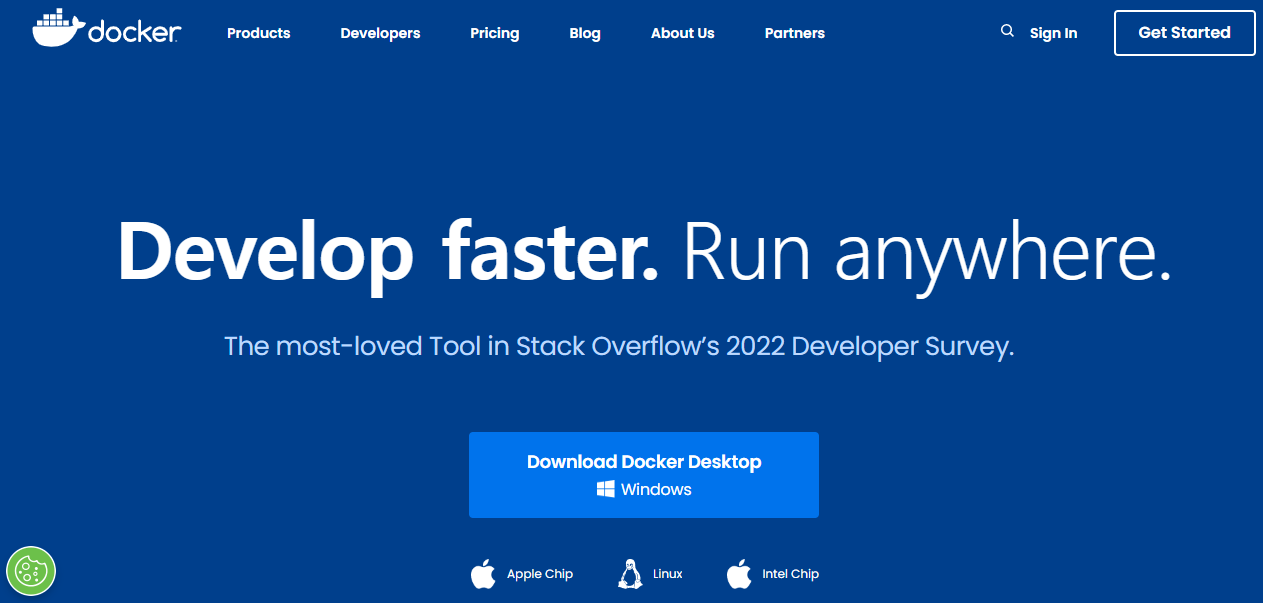The height and width of the screenshot is (603, 1263).
Task: Open the green cookie preferences widget
Action: point(32,571)
